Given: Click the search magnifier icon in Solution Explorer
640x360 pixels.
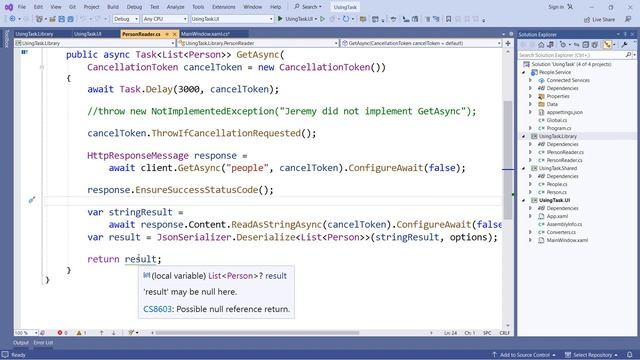Looking at the screenshot, I should click(x=628, y=55).
